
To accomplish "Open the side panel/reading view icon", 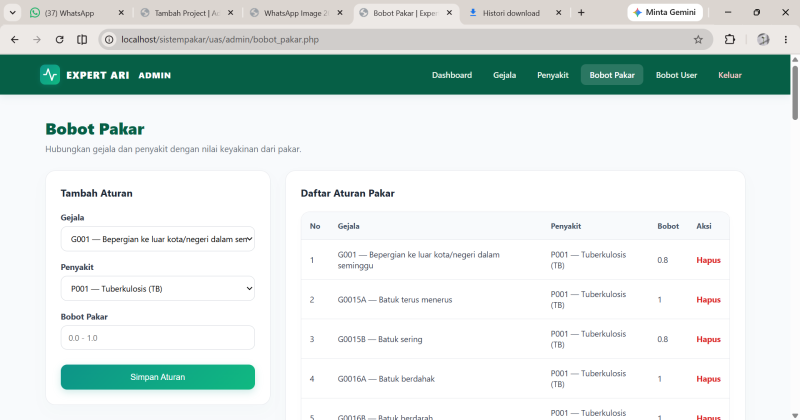I will coord(82,39).
